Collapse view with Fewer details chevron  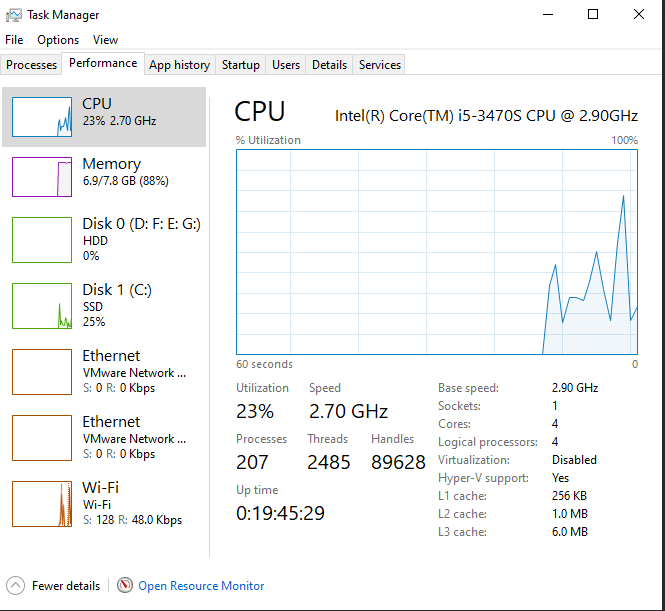[x=15, y=586]
